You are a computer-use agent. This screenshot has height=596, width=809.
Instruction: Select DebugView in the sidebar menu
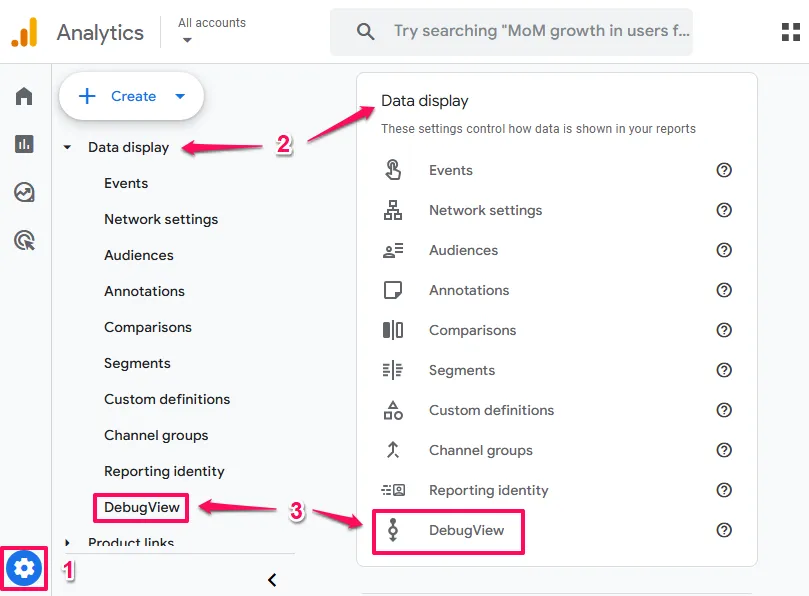click(142, 507)
